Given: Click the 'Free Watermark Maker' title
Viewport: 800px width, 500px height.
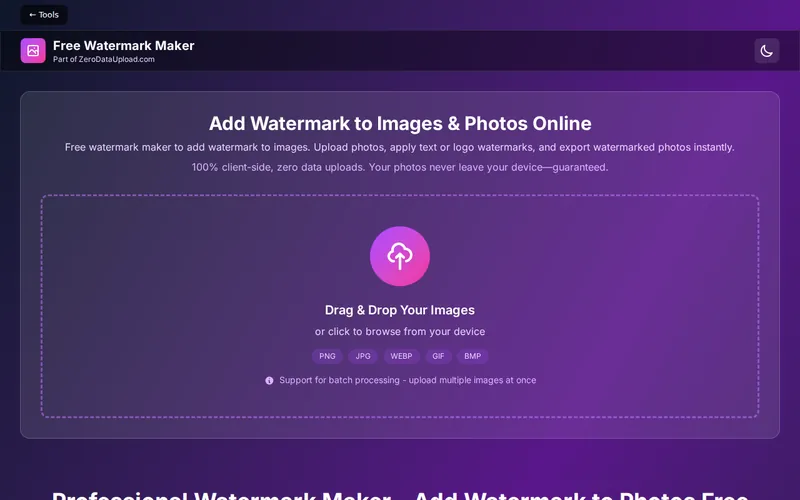Looking at the screenshot, I should 123,45.
